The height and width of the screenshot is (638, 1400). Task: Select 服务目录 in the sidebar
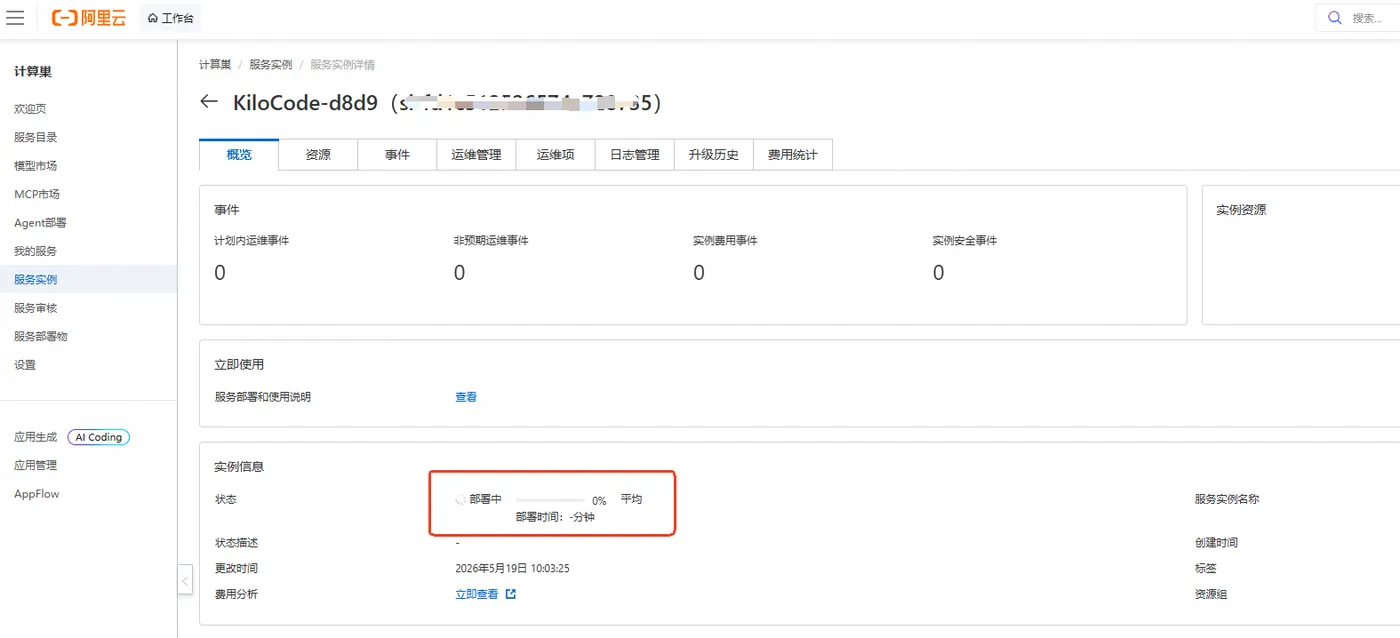(36, 137)
